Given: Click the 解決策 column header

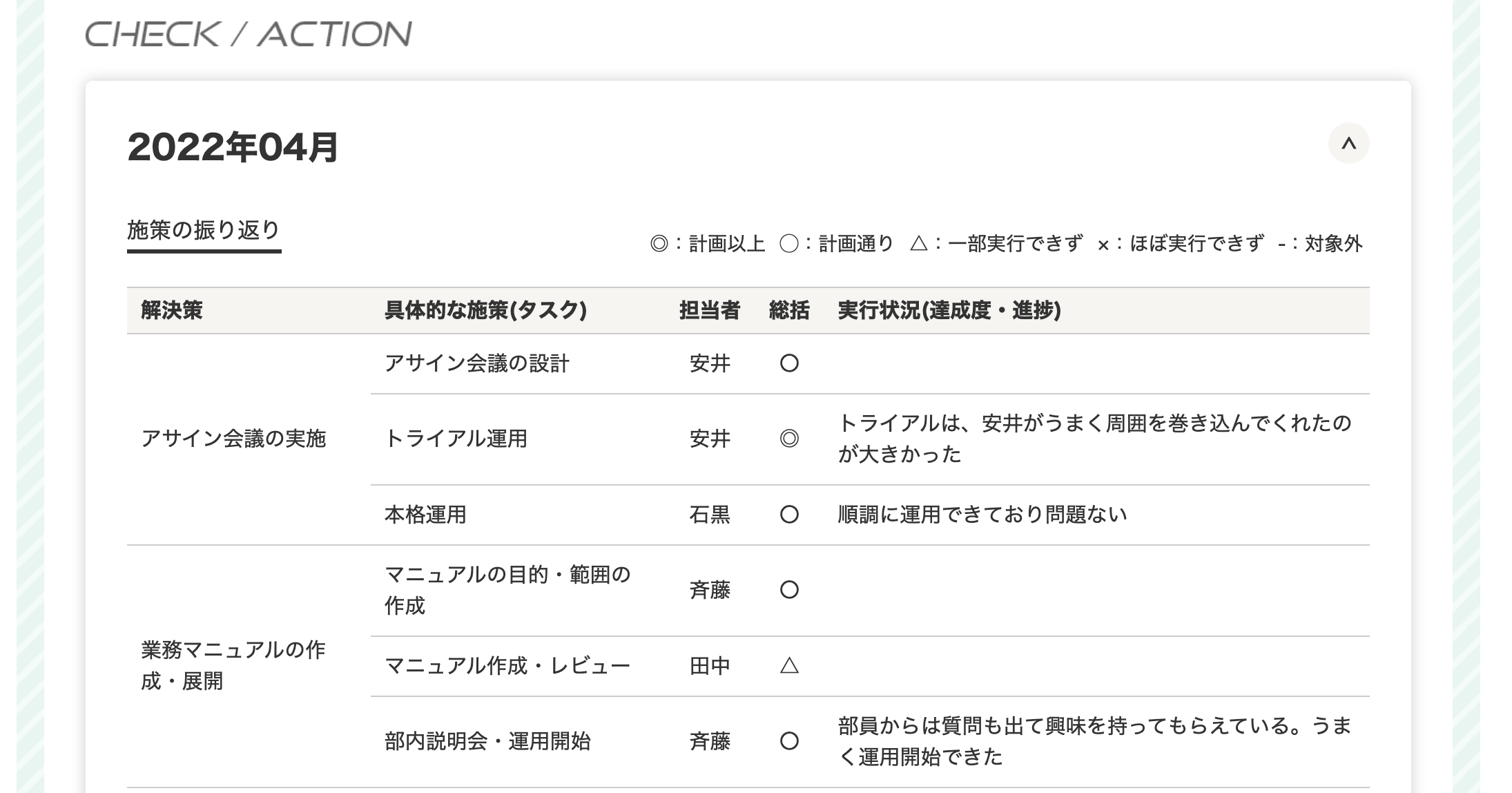Looking at the screenshot, I should point(172,311).
